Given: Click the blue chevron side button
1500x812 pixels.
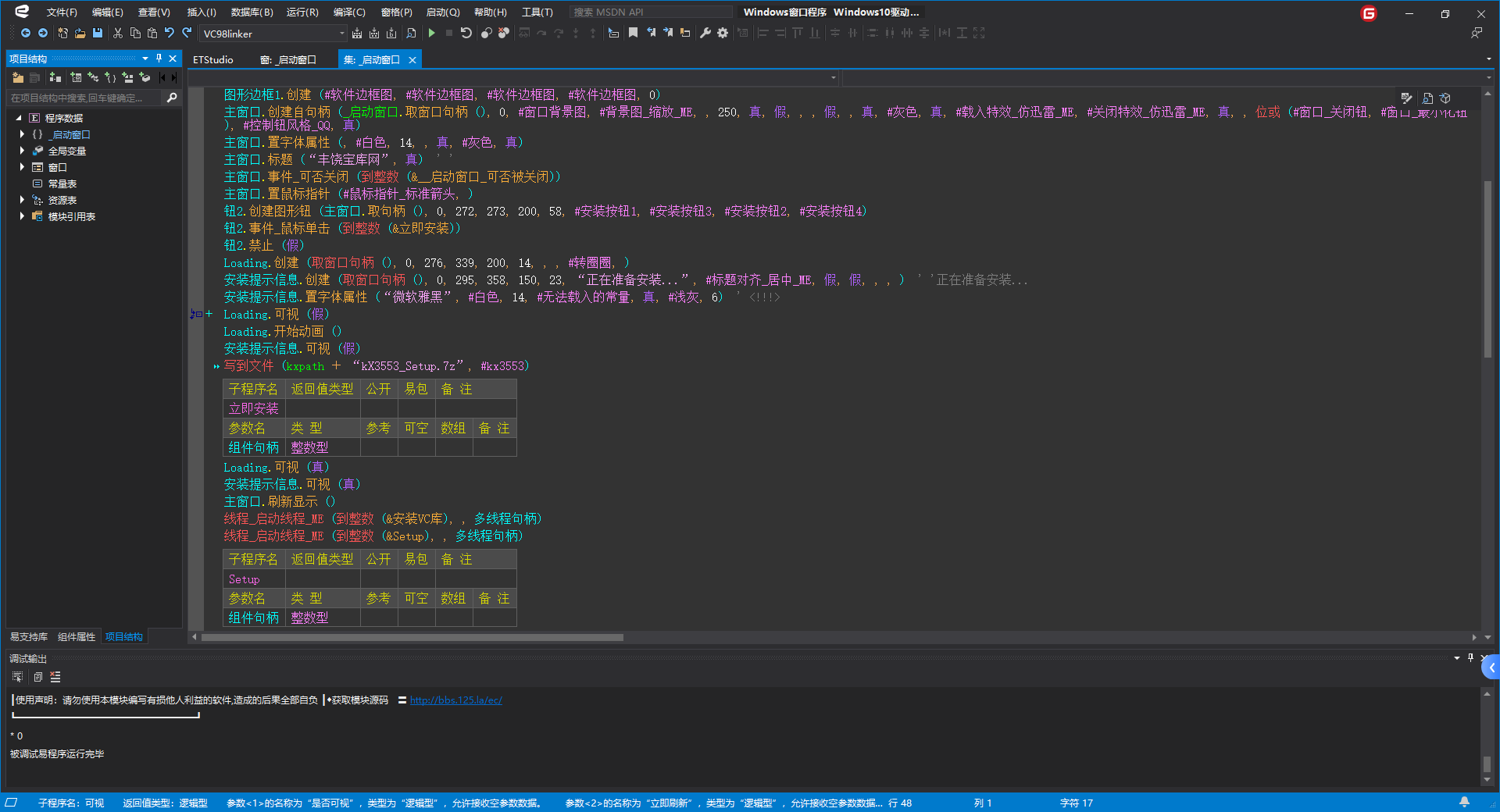Looking at the screenshot, I should click(x=1491, y=668).
